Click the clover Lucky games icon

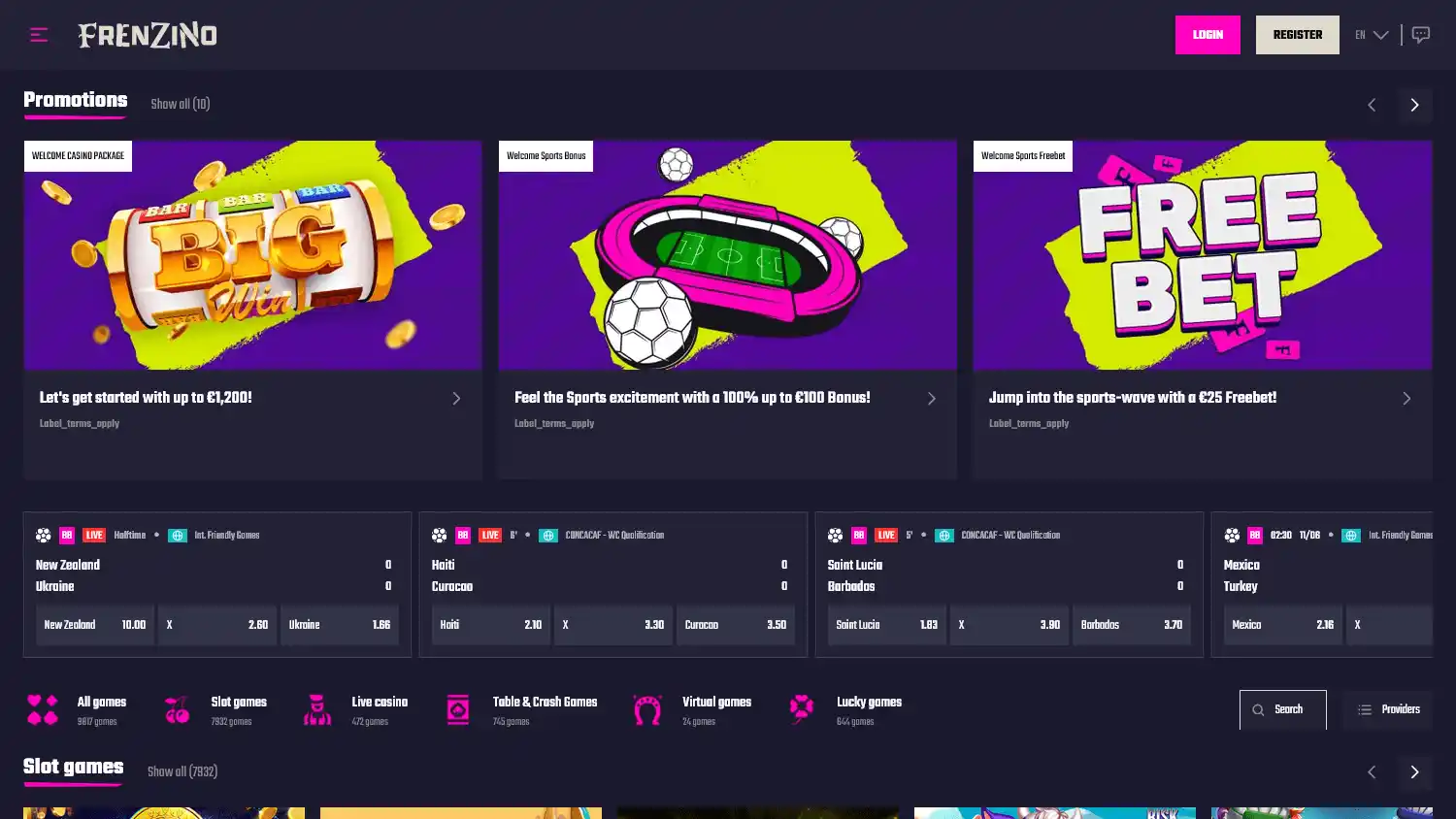pyautogui.click(x=802, y=709)
